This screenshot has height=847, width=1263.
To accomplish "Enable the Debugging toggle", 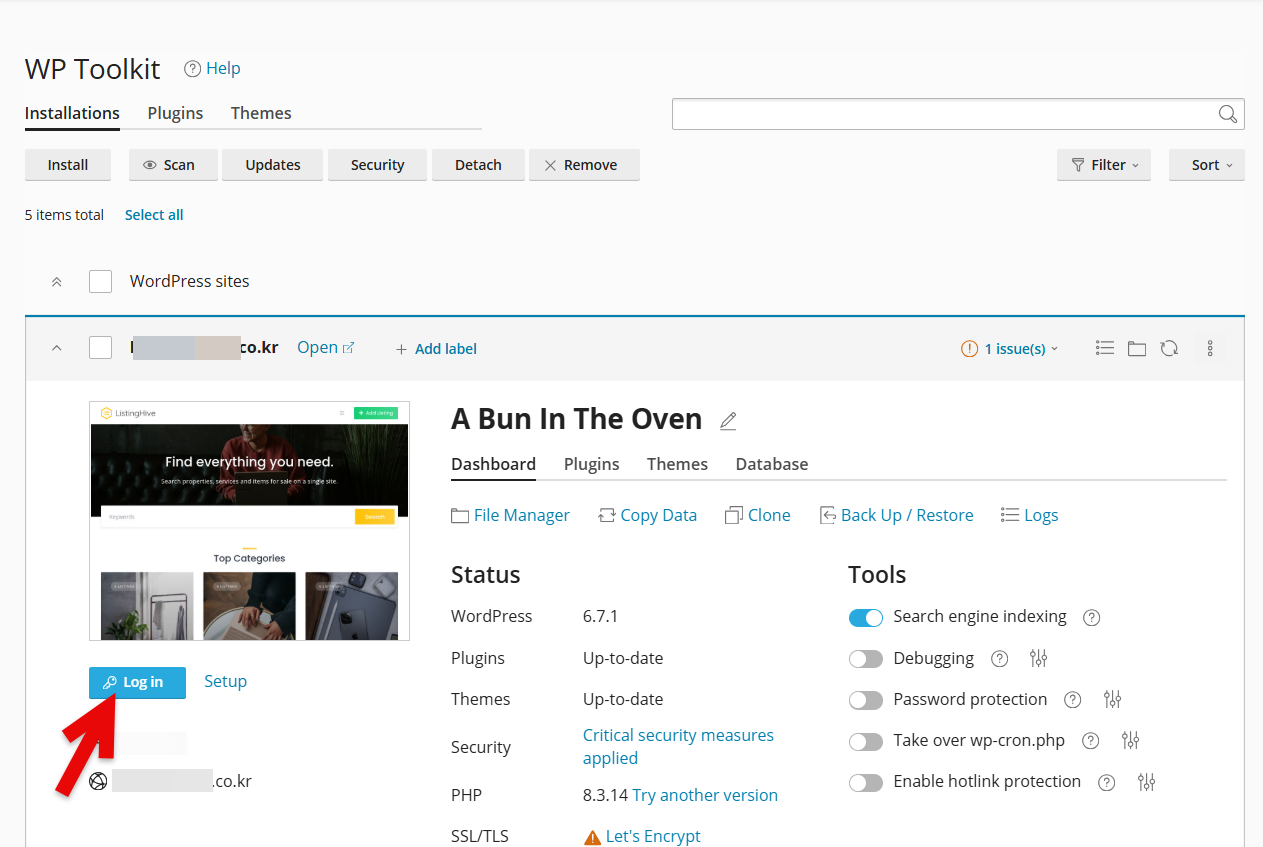I will click(866, 658).
